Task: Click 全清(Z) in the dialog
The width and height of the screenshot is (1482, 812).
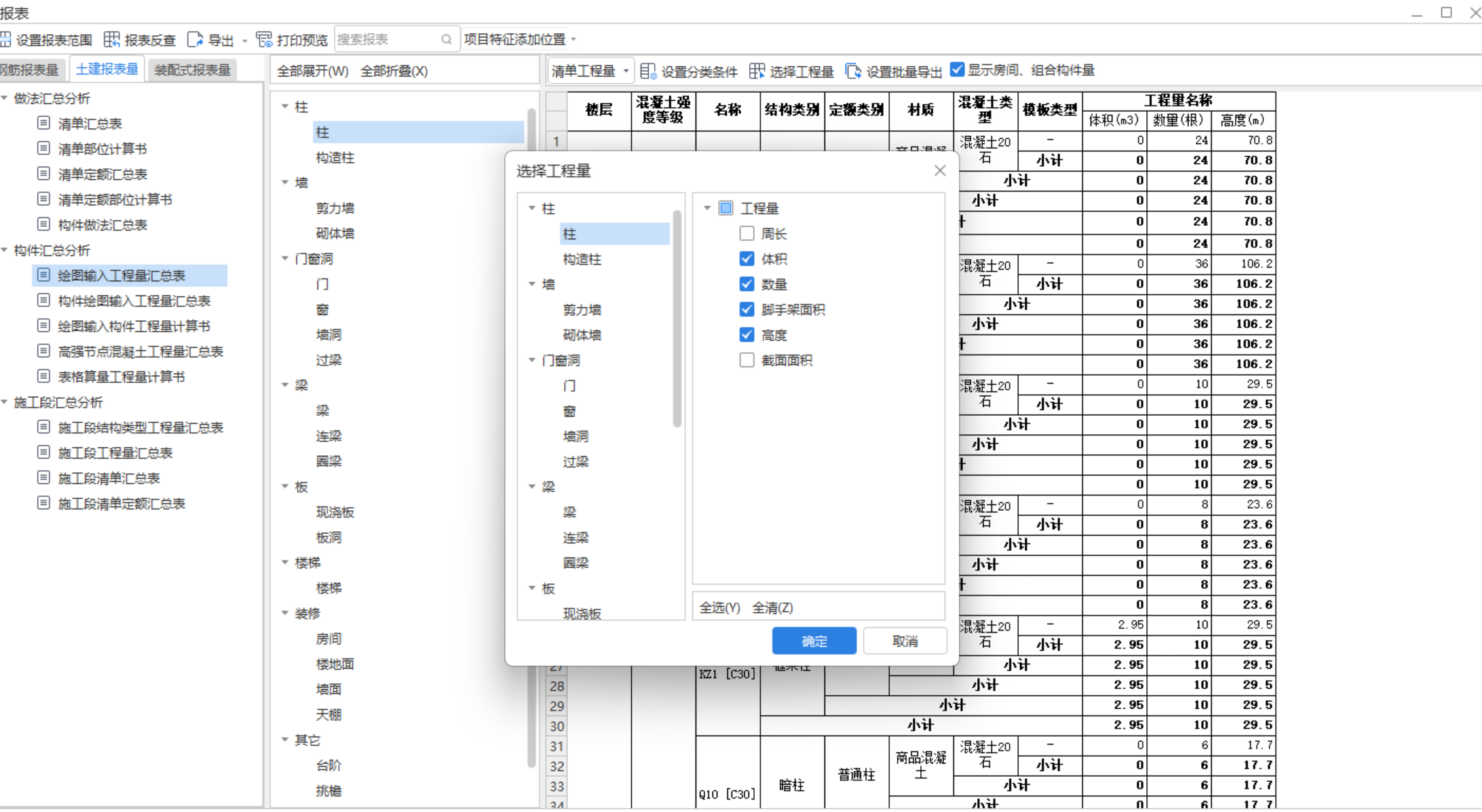Action: 772,607
